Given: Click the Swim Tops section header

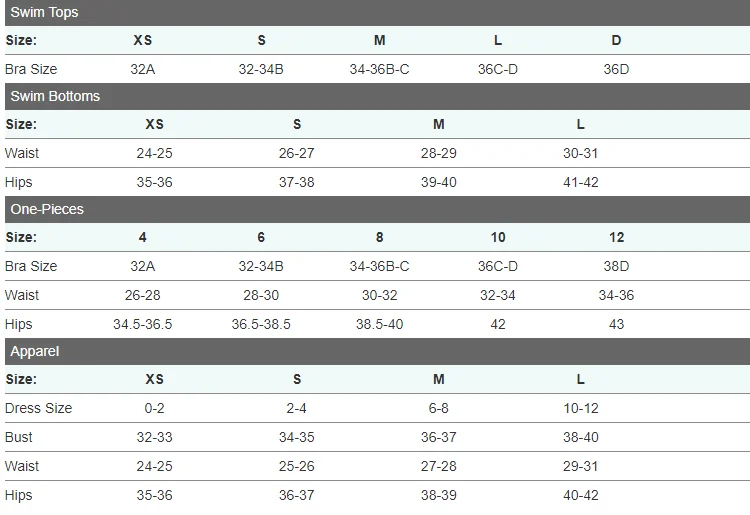Looking at the screenshot, I should pos(377,12).
